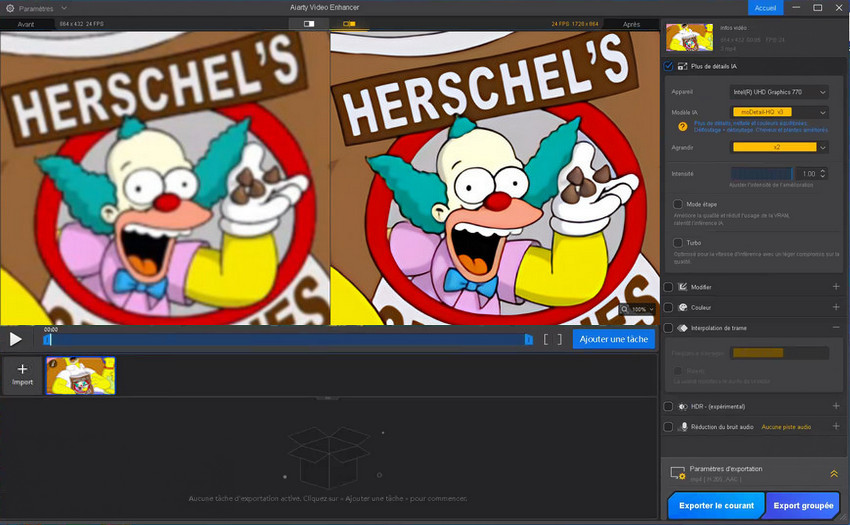This screenshot has height=525, width=850.
Task: Enable Interpolation de trame checkbox
Action: (x=668, y=328)
